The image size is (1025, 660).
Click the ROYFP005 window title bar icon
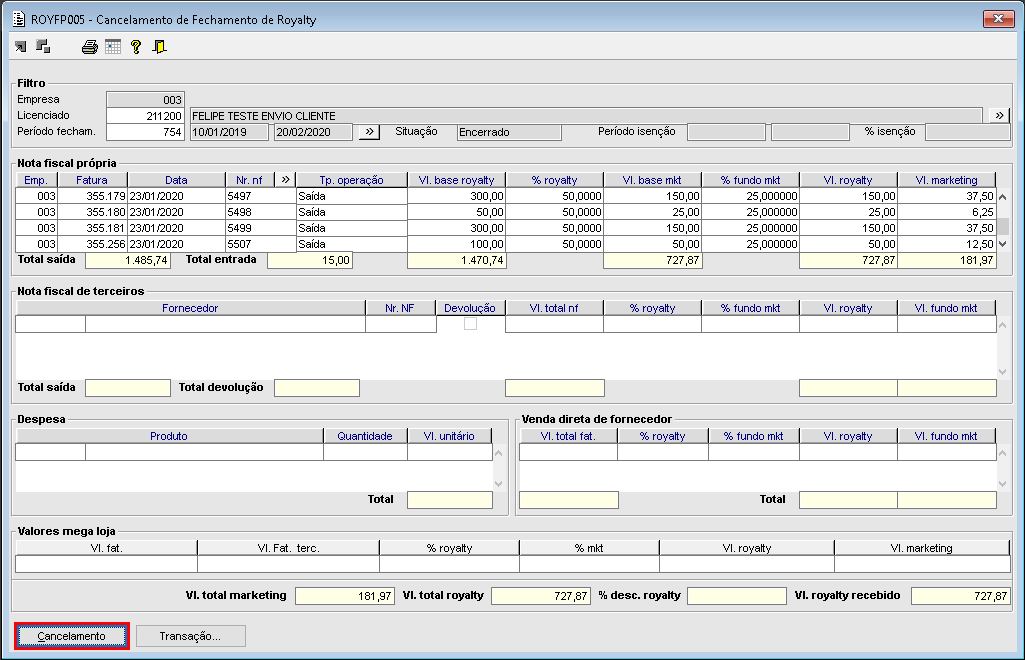coord(17,18)
